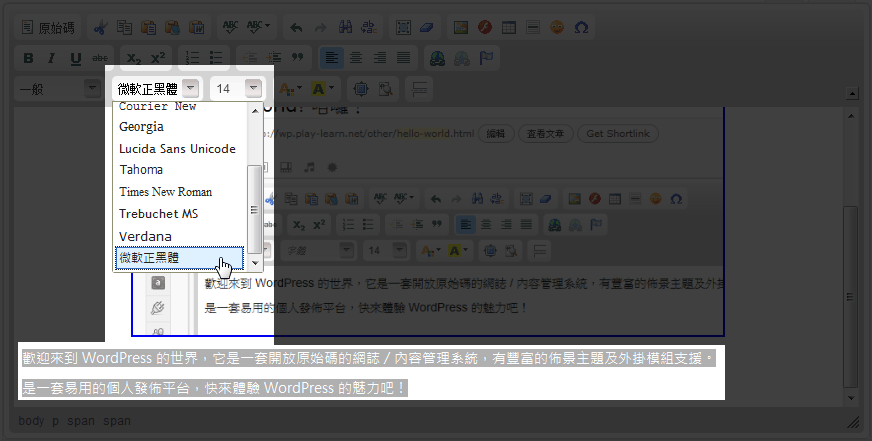Open Find with binoculars icon
Screen dimensions: 872x441
tap(345, 27)
